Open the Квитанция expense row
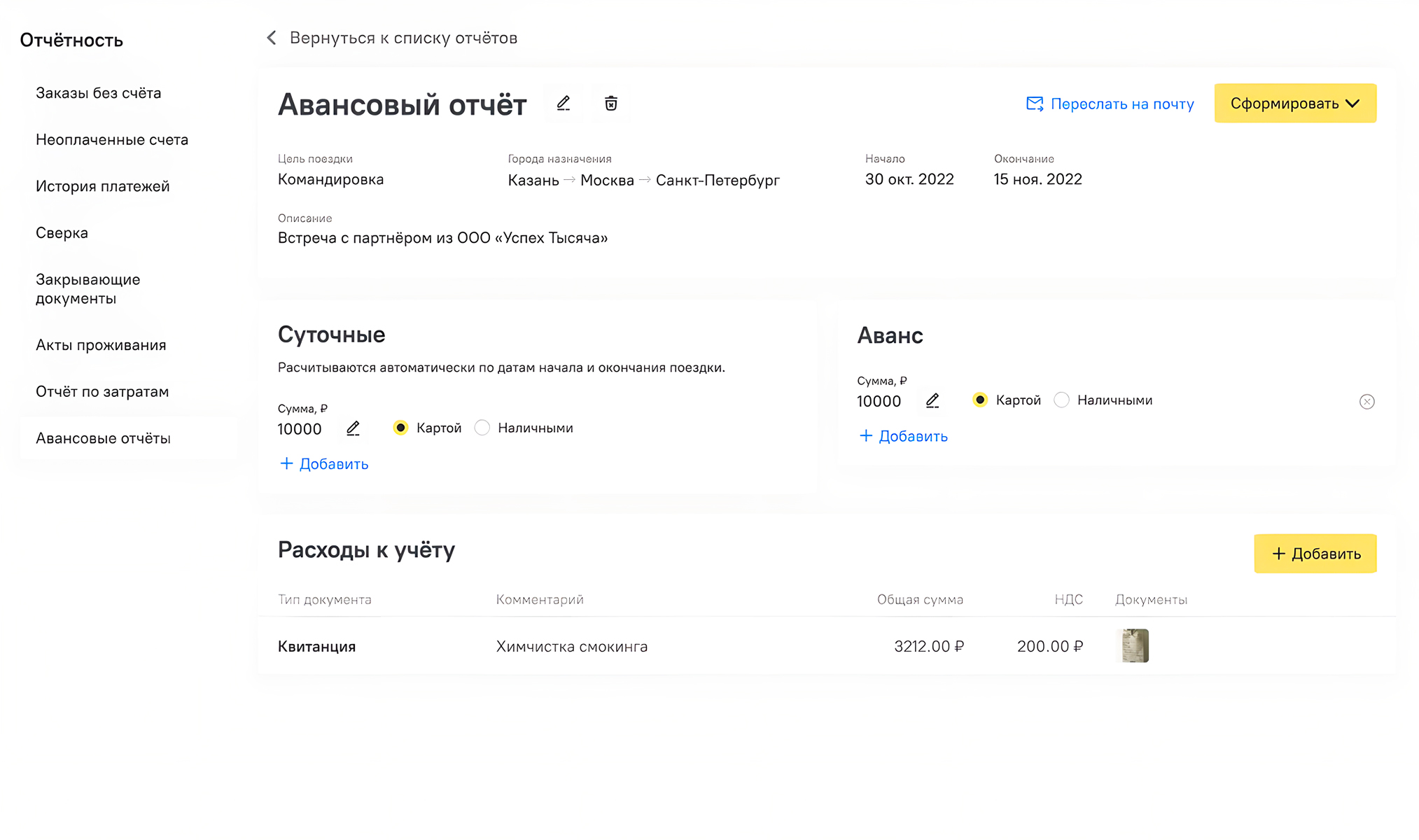 [316, 646]
